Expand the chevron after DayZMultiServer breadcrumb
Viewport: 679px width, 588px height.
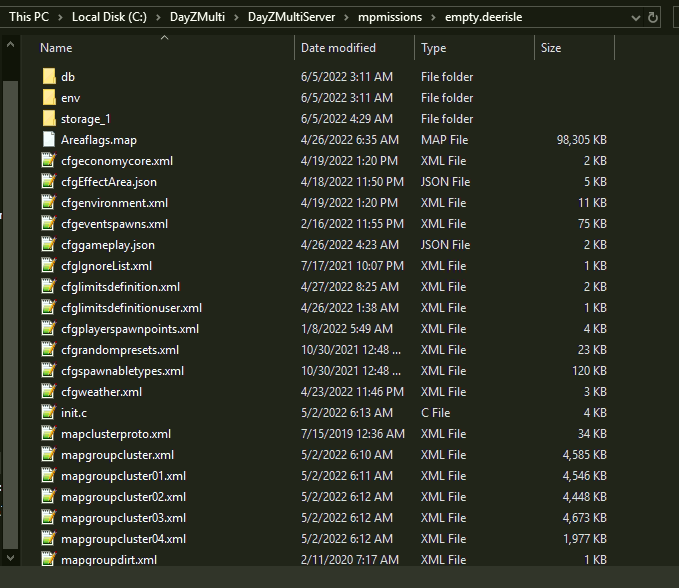pos(346,17)
